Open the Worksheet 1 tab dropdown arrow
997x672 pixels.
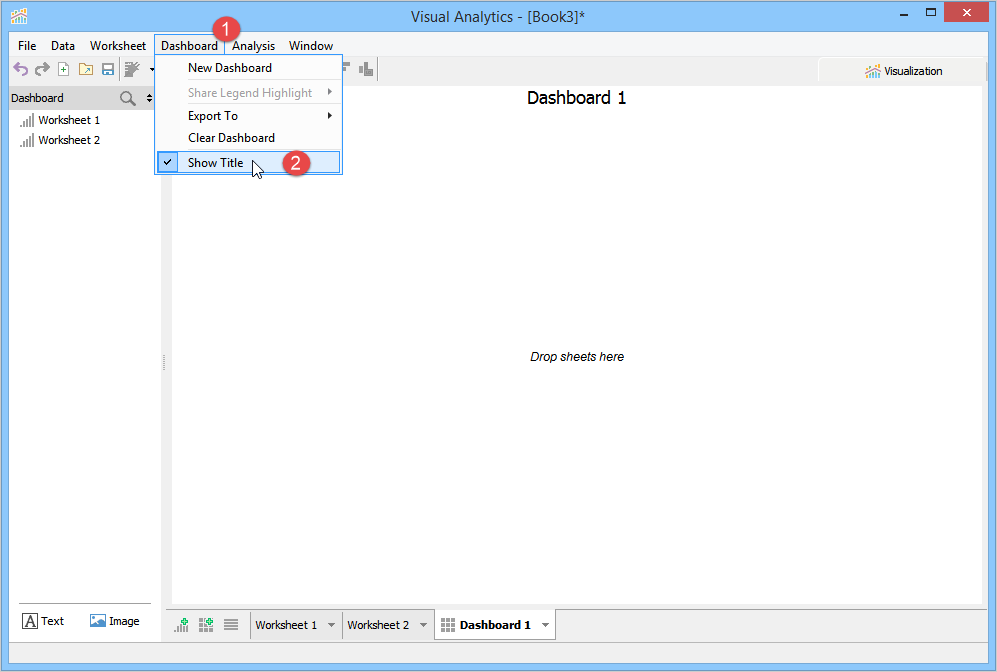[x=331, y=625]
